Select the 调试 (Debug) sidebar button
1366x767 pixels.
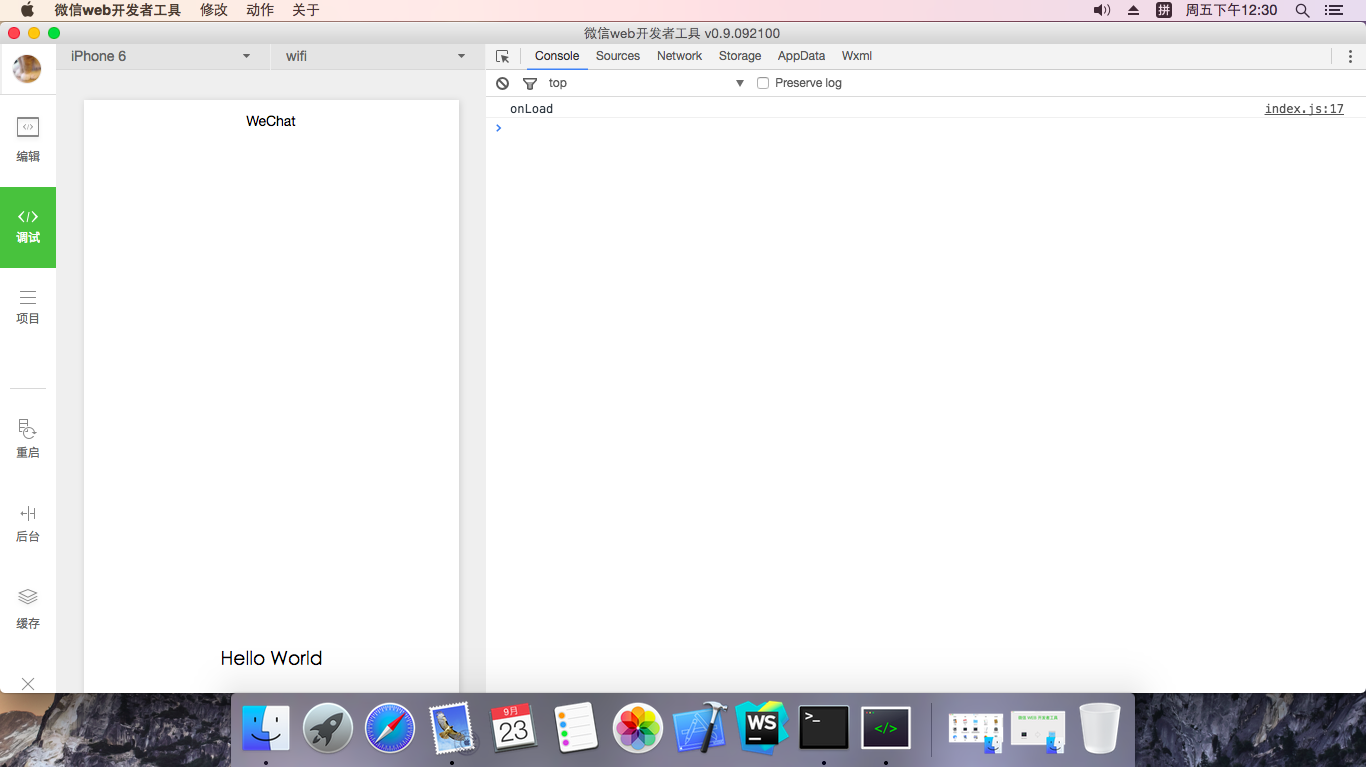(x=28, y=227)
